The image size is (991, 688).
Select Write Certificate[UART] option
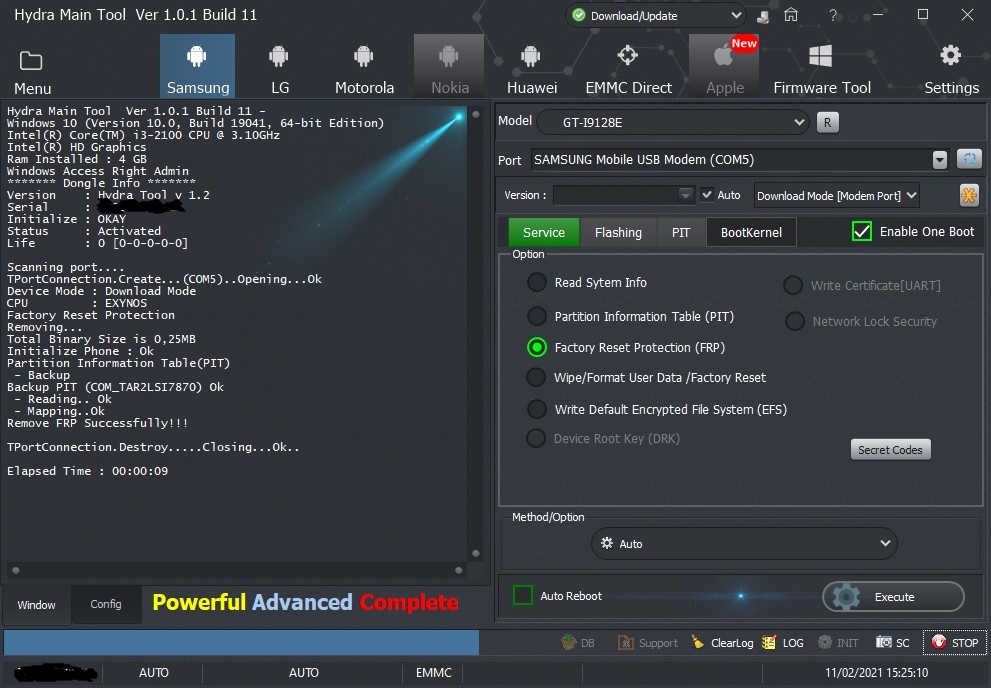point(793,286)
